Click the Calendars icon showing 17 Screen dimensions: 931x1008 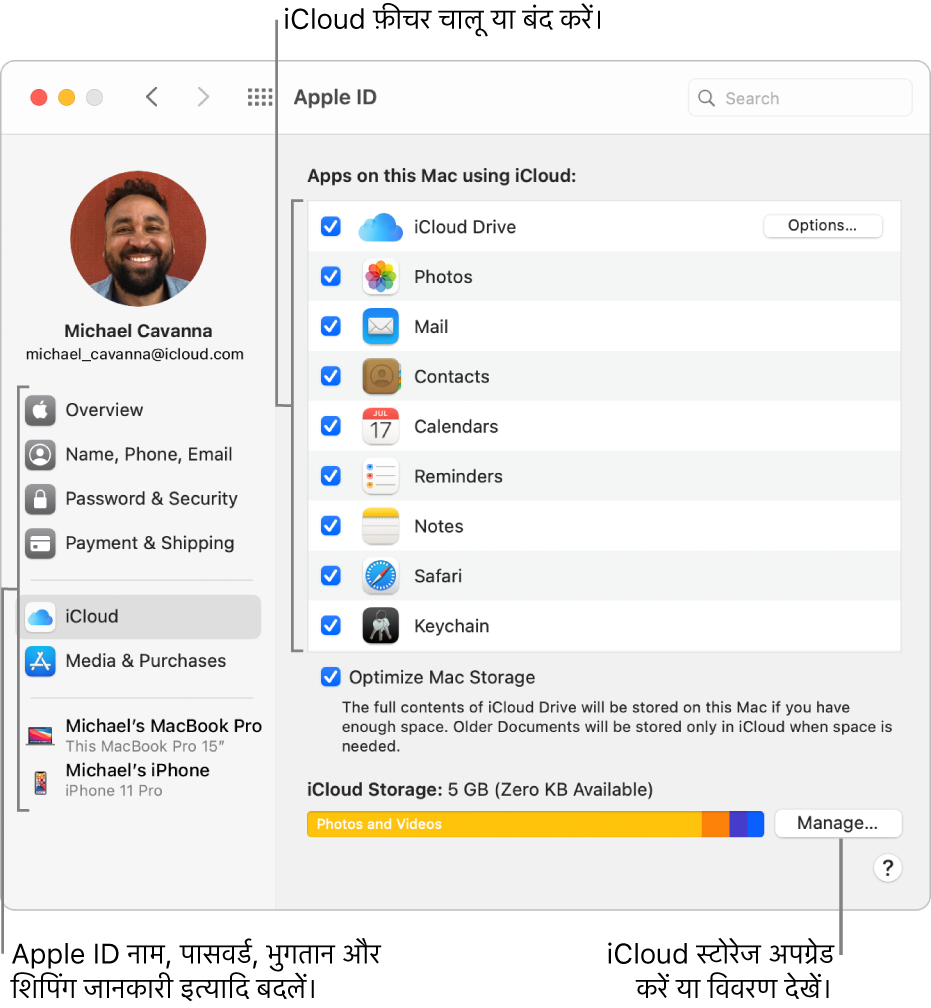(381, 426)
